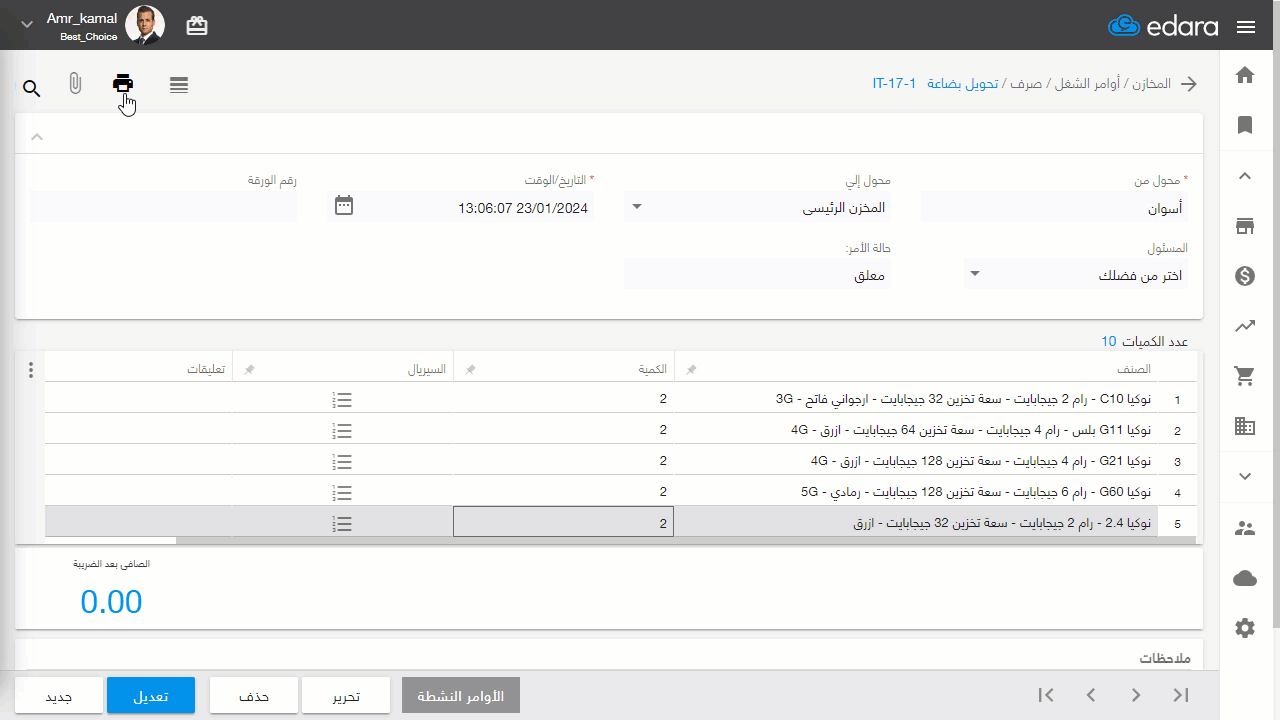Open the building sidebar icon

1245,426
